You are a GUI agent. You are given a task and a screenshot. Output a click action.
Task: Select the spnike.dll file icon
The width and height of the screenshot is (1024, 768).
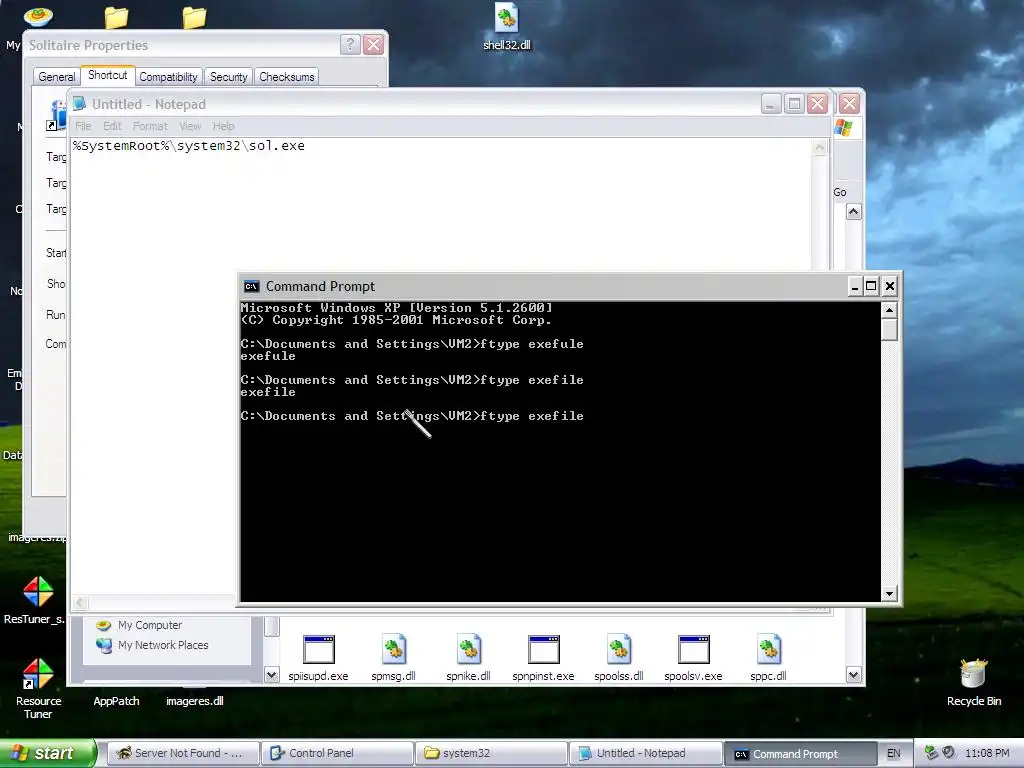tap(468, 658)
